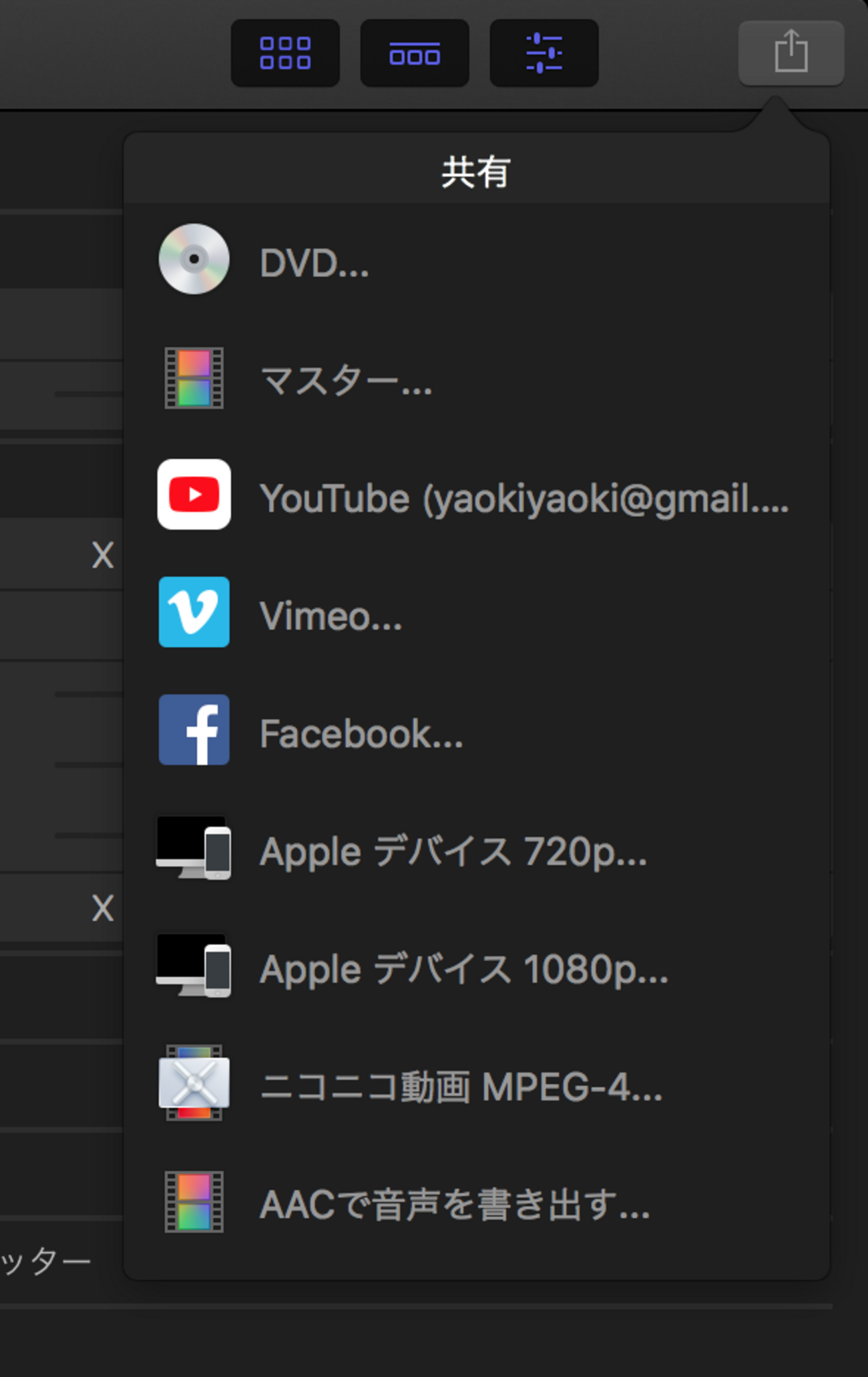Select マスター... export option
Viewport: 868px width, 1377px height.
tap(477, 379)
